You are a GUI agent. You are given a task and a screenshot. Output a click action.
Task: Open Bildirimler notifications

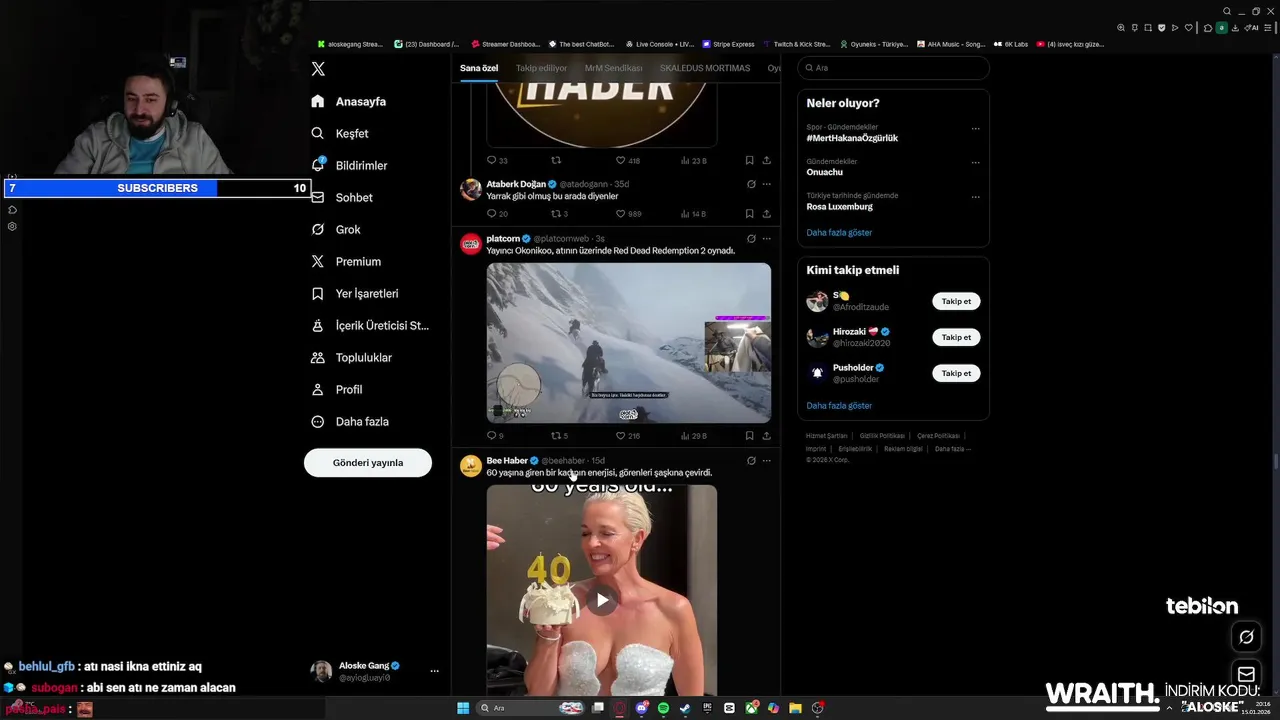click(349, 165)
